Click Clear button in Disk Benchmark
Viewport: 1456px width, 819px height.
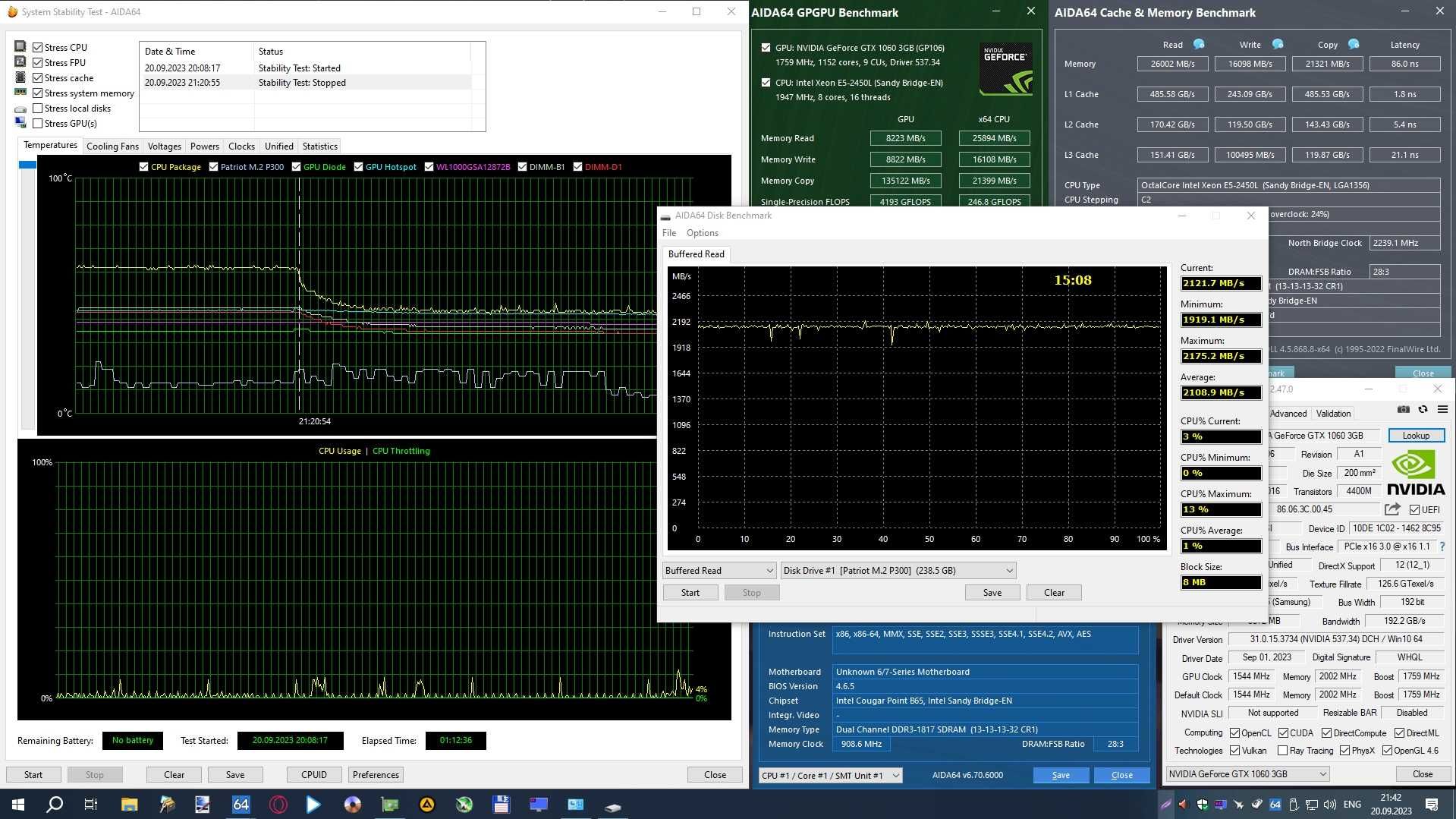tap(1054, 592)
